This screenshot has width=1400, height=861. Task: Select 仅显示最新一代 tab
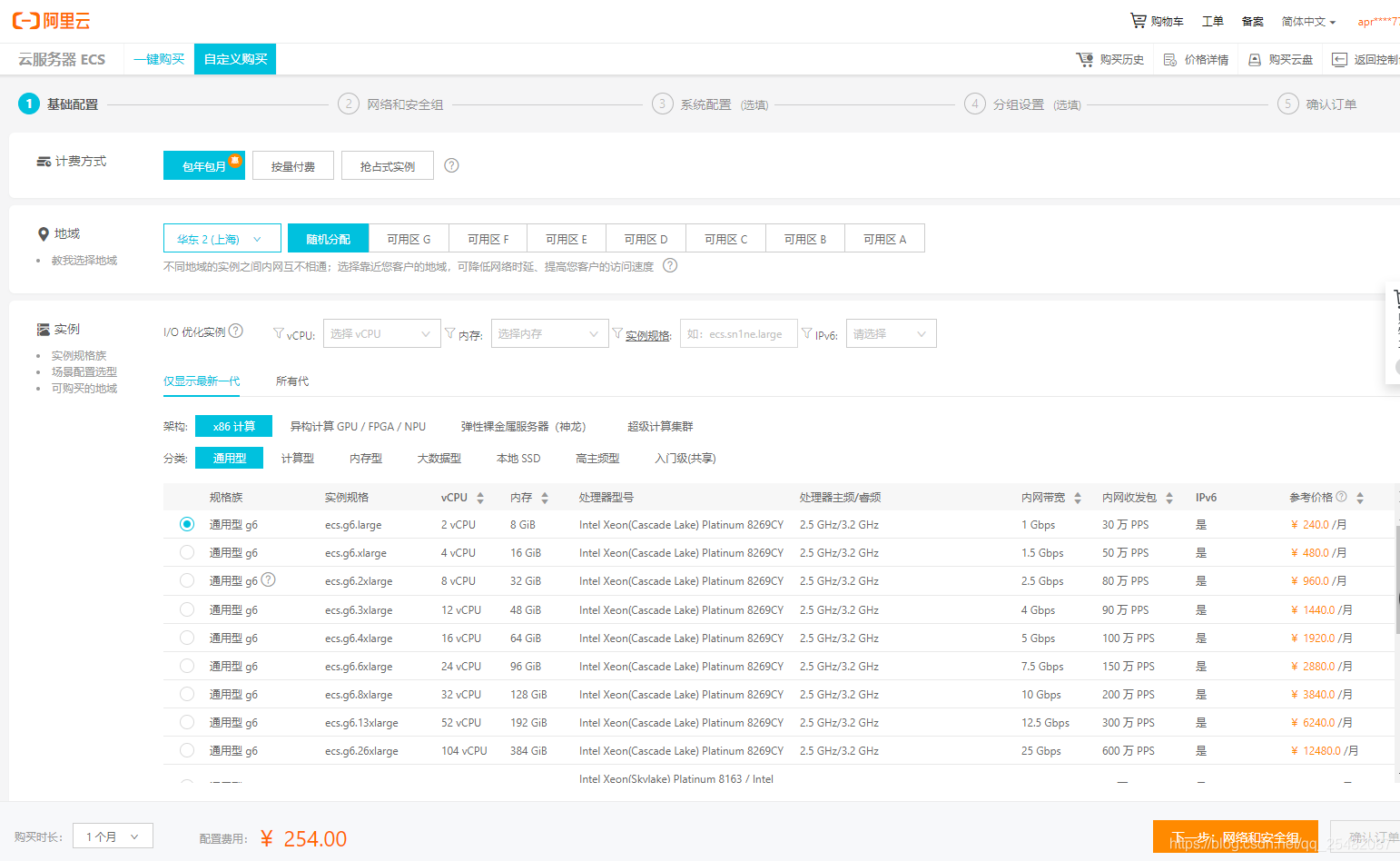click(x=202, y=381)
